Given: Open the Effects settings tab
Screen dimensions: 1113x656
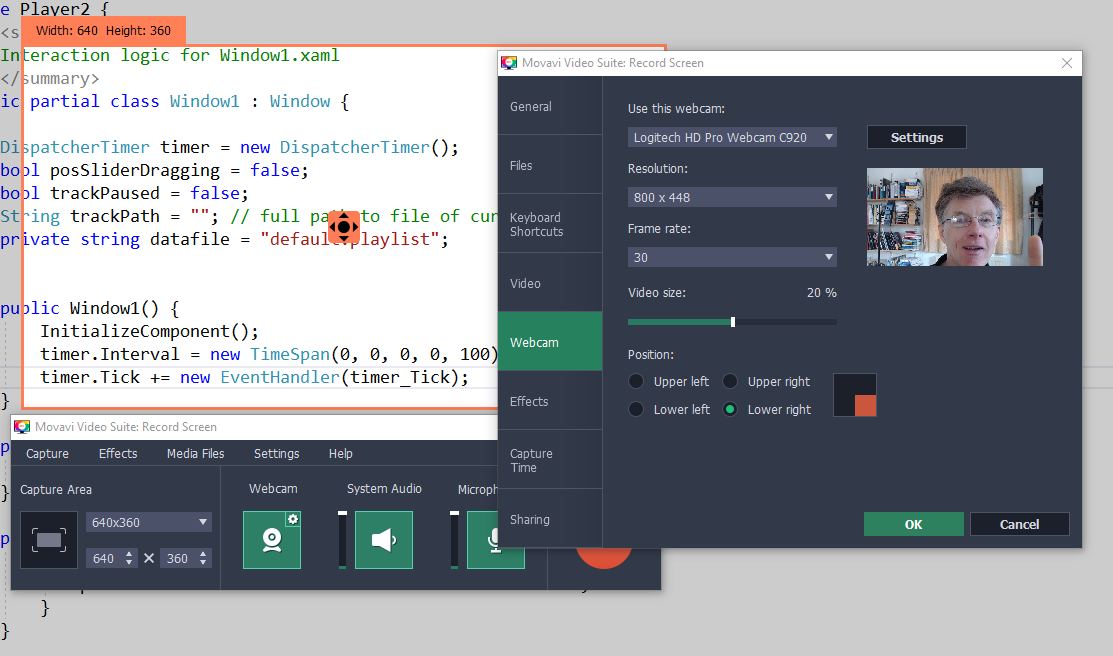Looking at the screenshot, I should (550, 401).
